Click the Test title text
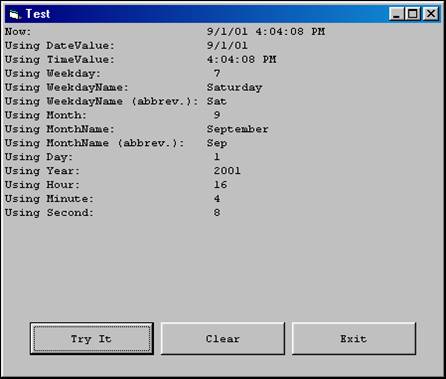Viewport: 446px width, 379px height. 38,14
